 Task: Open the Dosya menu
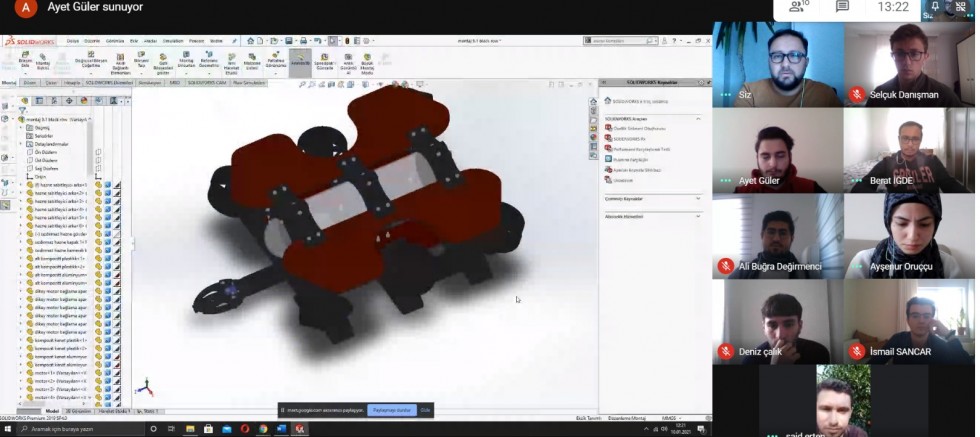pyautogui.click(x=73, y=41)
